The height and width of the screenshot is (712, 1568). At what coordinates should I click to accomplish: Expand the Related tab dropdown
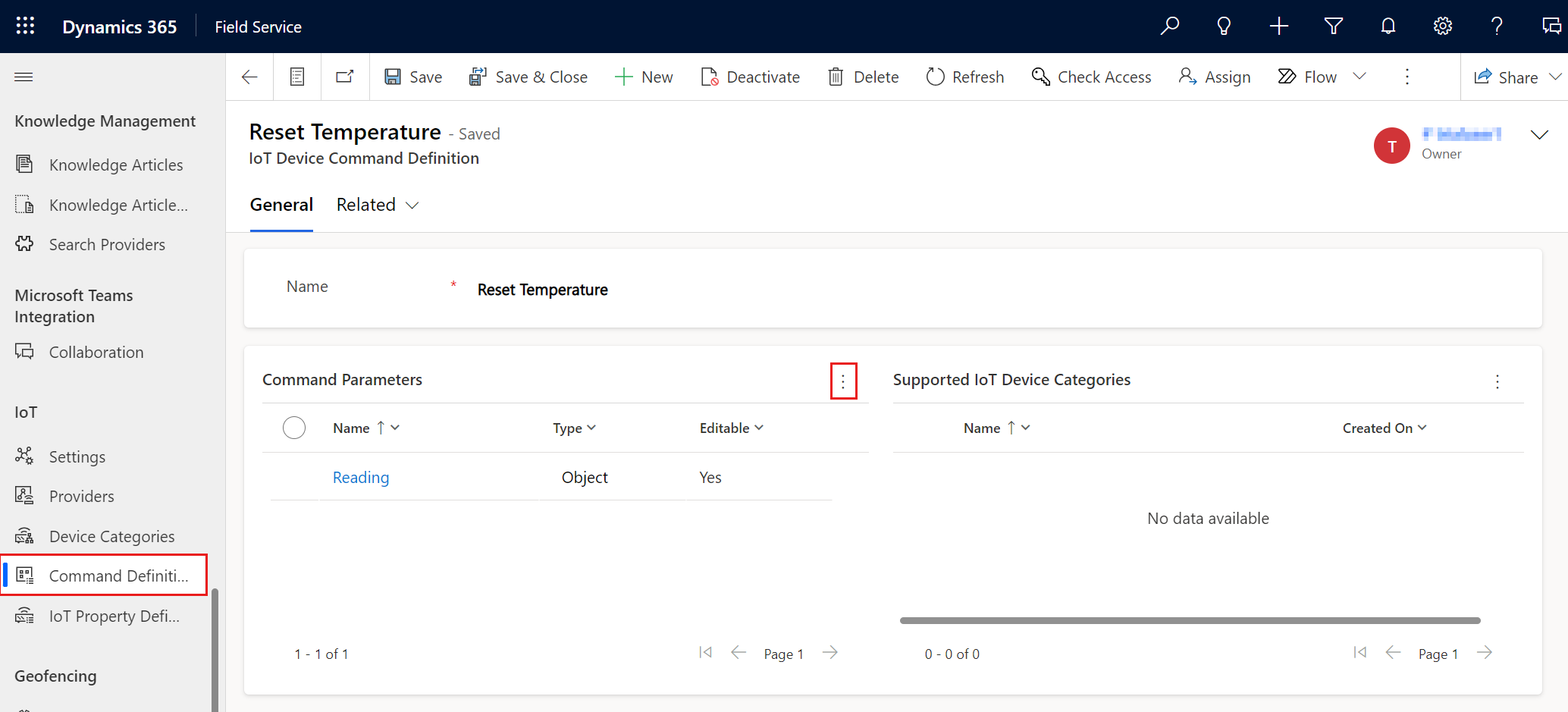click(x=412, y=205)
